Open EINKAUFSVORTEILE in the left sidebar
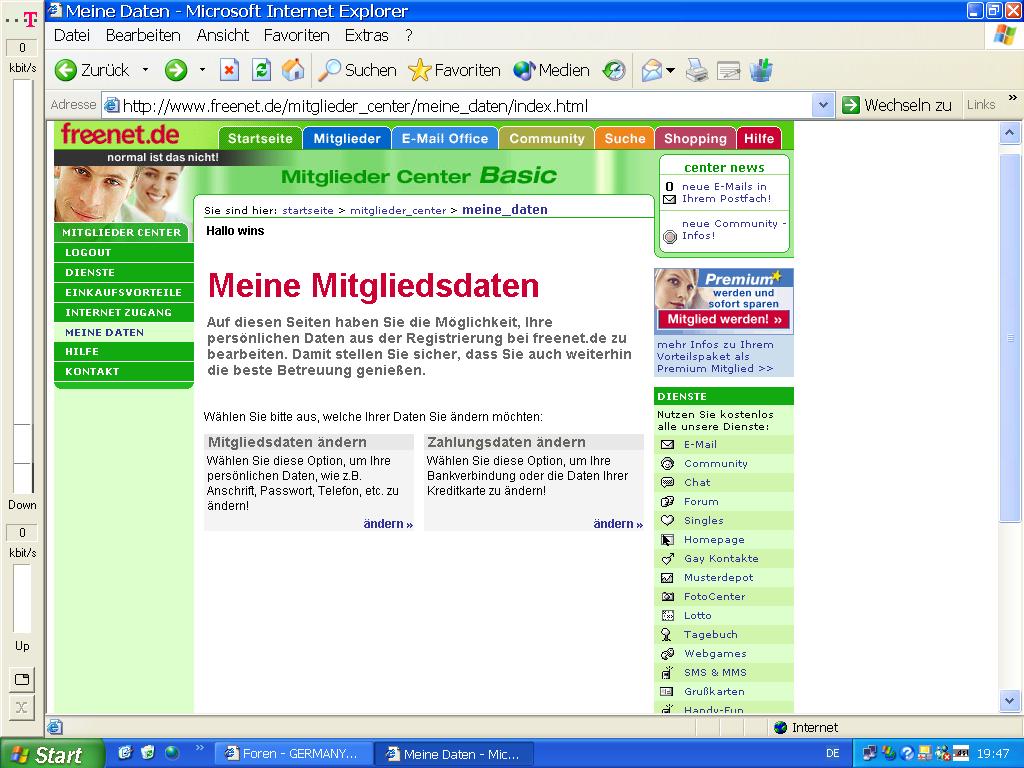The height and width of the screenshot is (768, 1024). 124,293
